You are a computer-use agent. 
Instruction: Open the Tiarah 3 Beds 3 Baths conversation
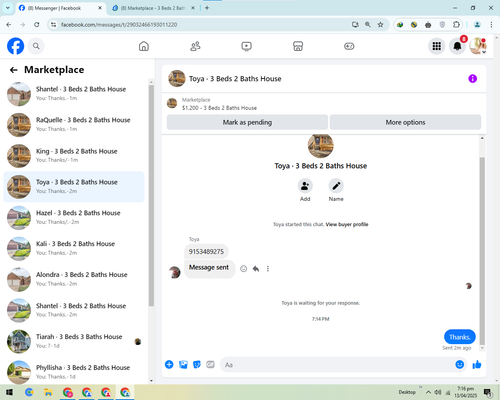[x=74, y=341]
